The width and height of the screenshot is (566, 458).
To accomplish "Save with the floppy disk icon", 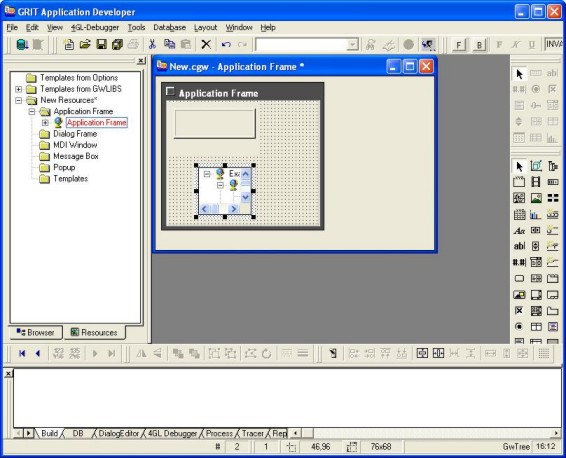I will (x=101, y=45).
